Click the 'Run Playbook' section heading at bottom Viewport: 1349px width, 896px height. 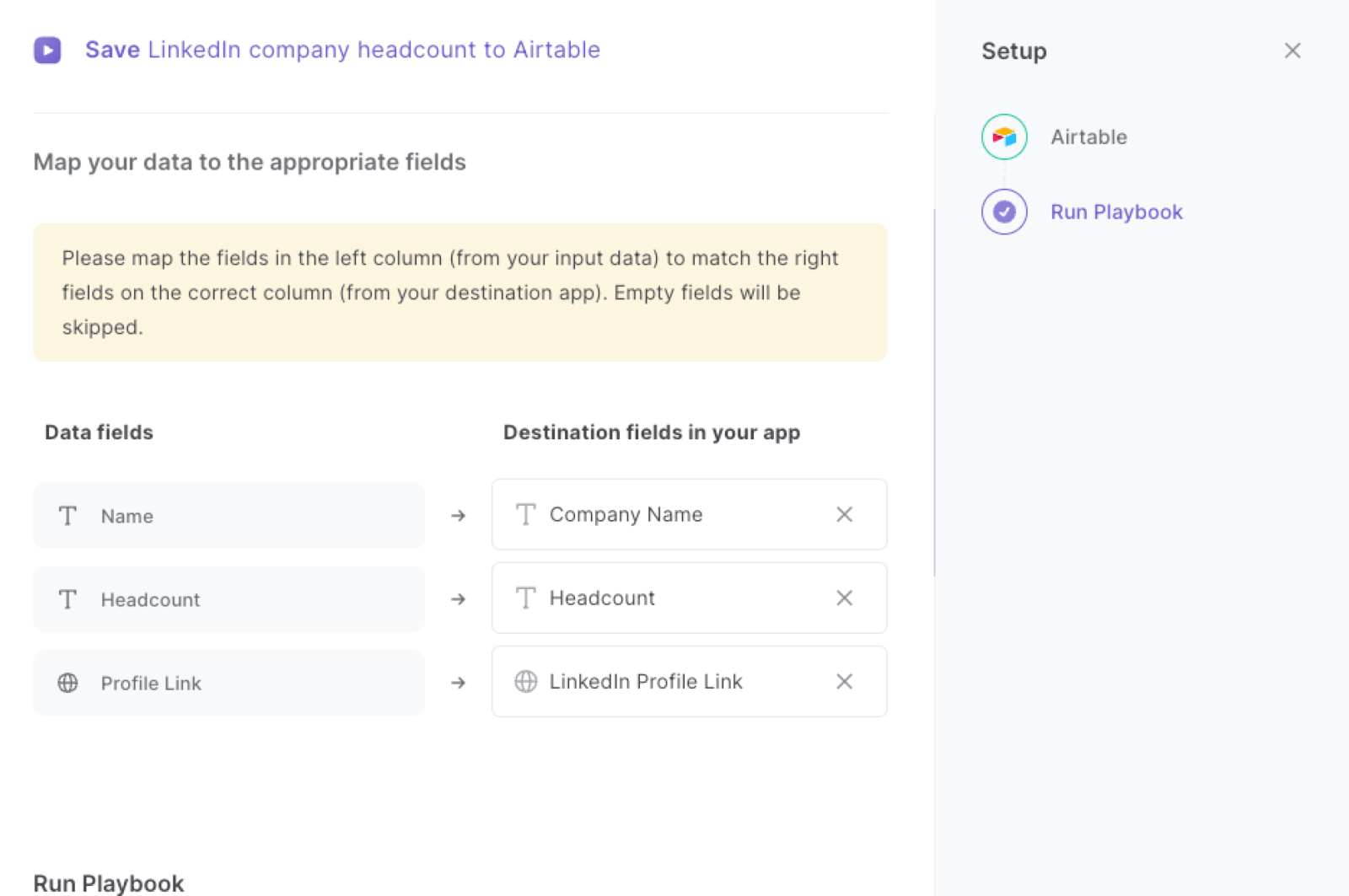pos(108,883)
